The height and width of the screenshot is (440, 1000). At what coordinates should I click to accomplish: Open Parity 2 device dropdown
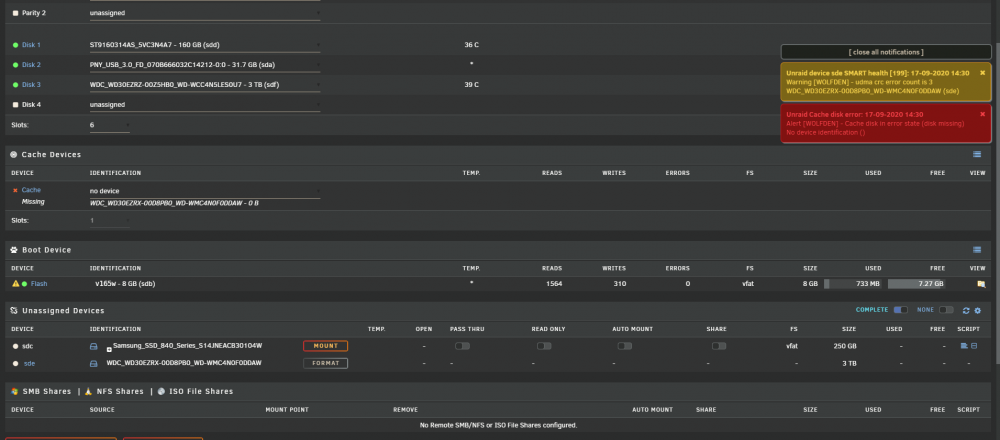pyautogui.click(x=205, y=13)
